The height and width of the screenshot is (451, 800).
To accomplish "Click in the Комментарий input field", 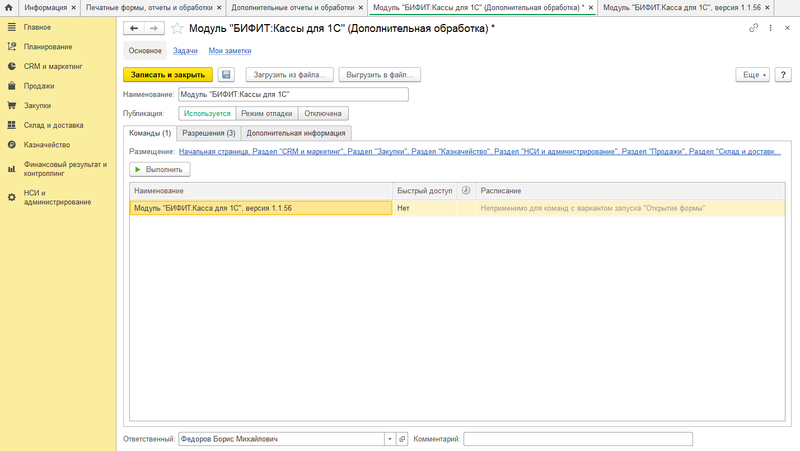I will pyautogui.click(x=578, y=439).
